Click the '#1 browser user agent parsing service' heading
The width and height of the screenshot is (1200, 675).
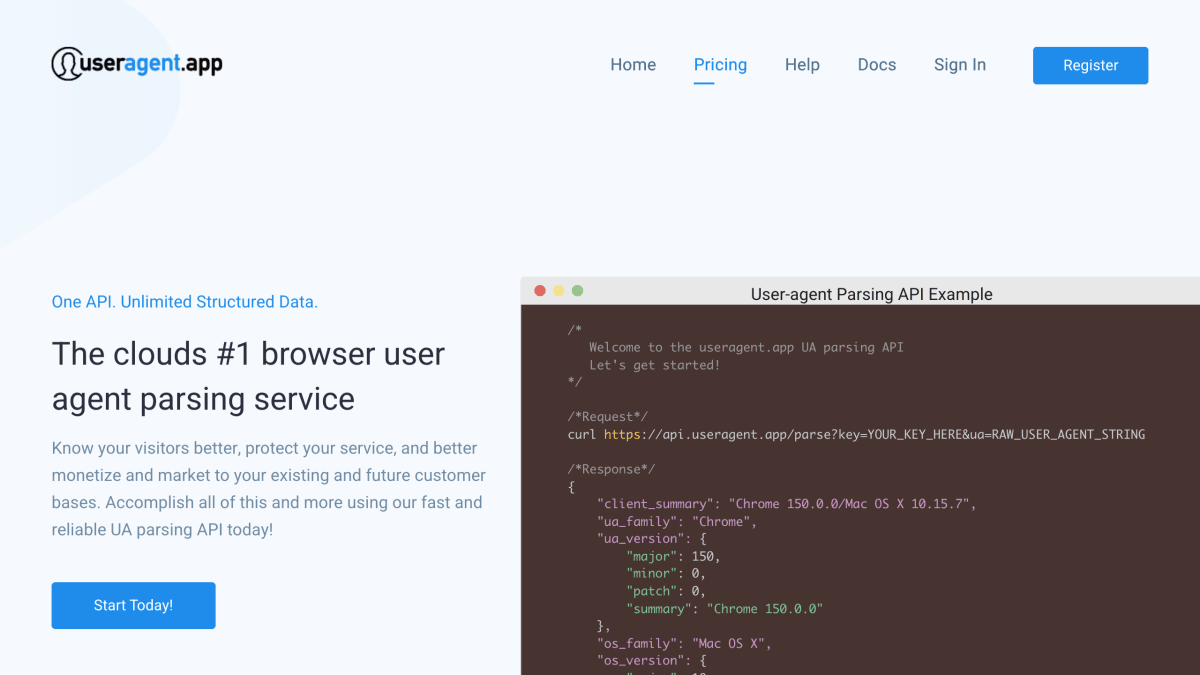click(x=248, y=376)
